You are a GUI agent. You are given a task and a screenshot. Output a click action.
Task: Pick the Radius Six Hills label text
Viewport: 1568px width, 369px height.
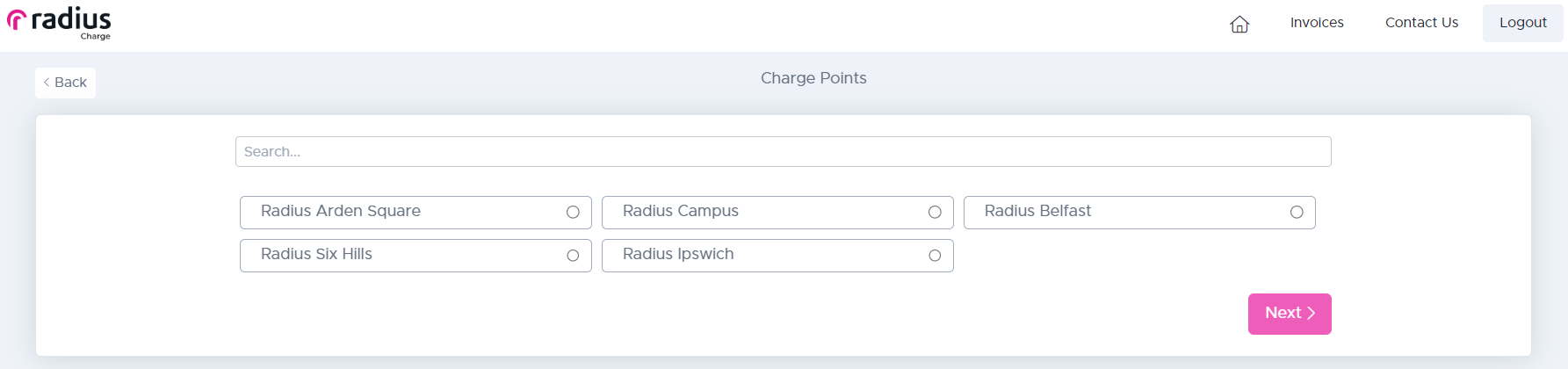tap(316, 254)
